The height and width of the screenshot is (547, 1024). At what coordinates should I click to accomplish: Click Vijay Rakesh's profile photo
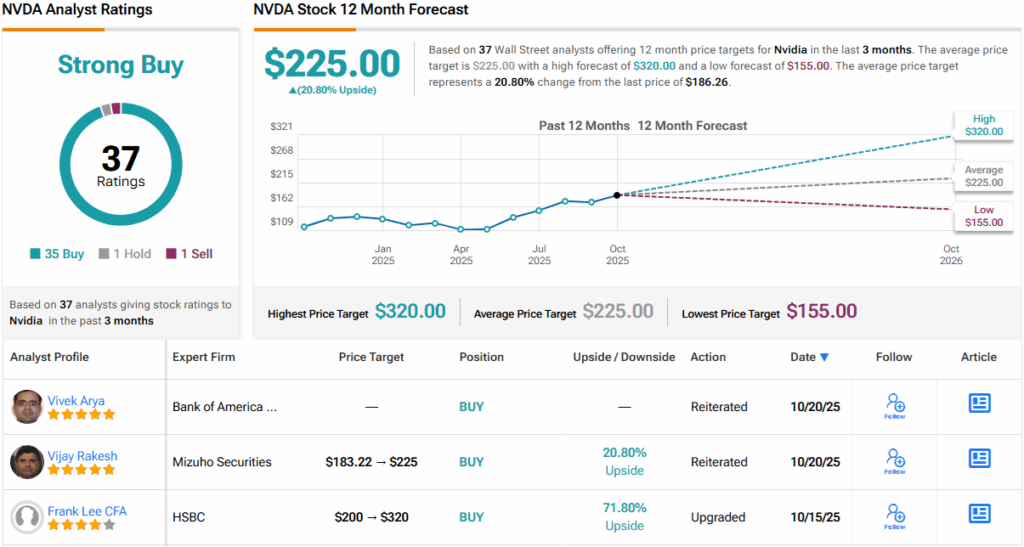tap(28, 462)
